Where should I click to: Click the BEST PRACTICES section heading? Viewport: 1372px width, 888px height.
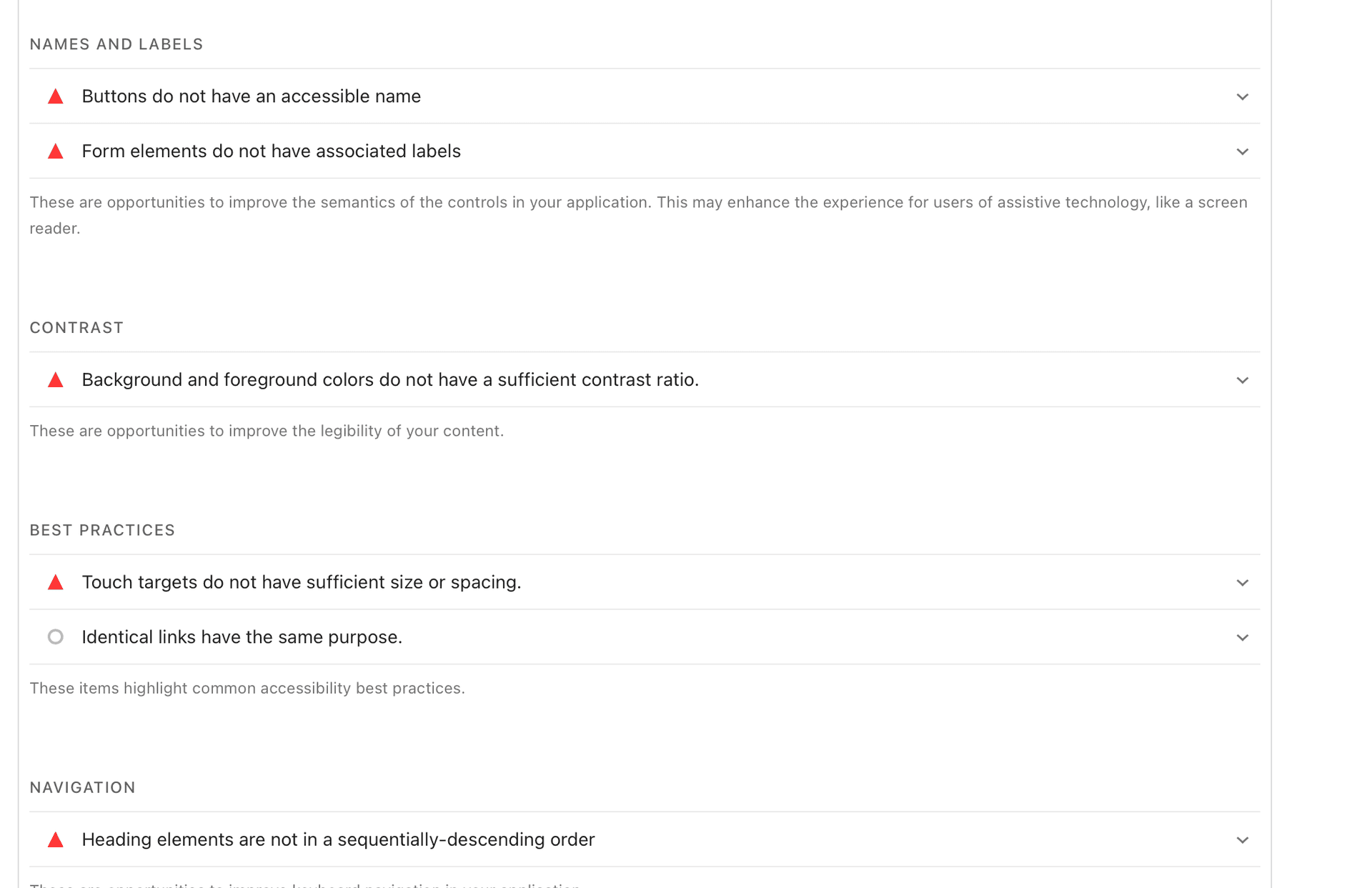pyautogui.click(x=102, y=530)
